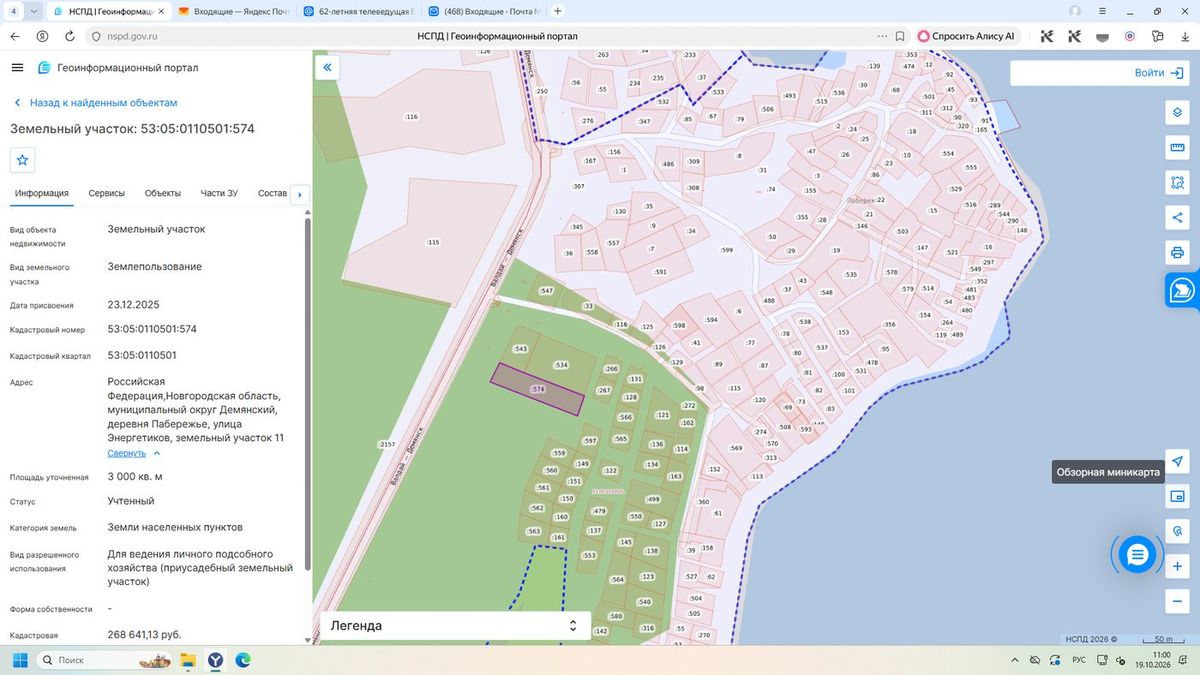Screen dimensions: 1200x675
Task: Share the map via share icon
Action: [x=1177, y=217]
